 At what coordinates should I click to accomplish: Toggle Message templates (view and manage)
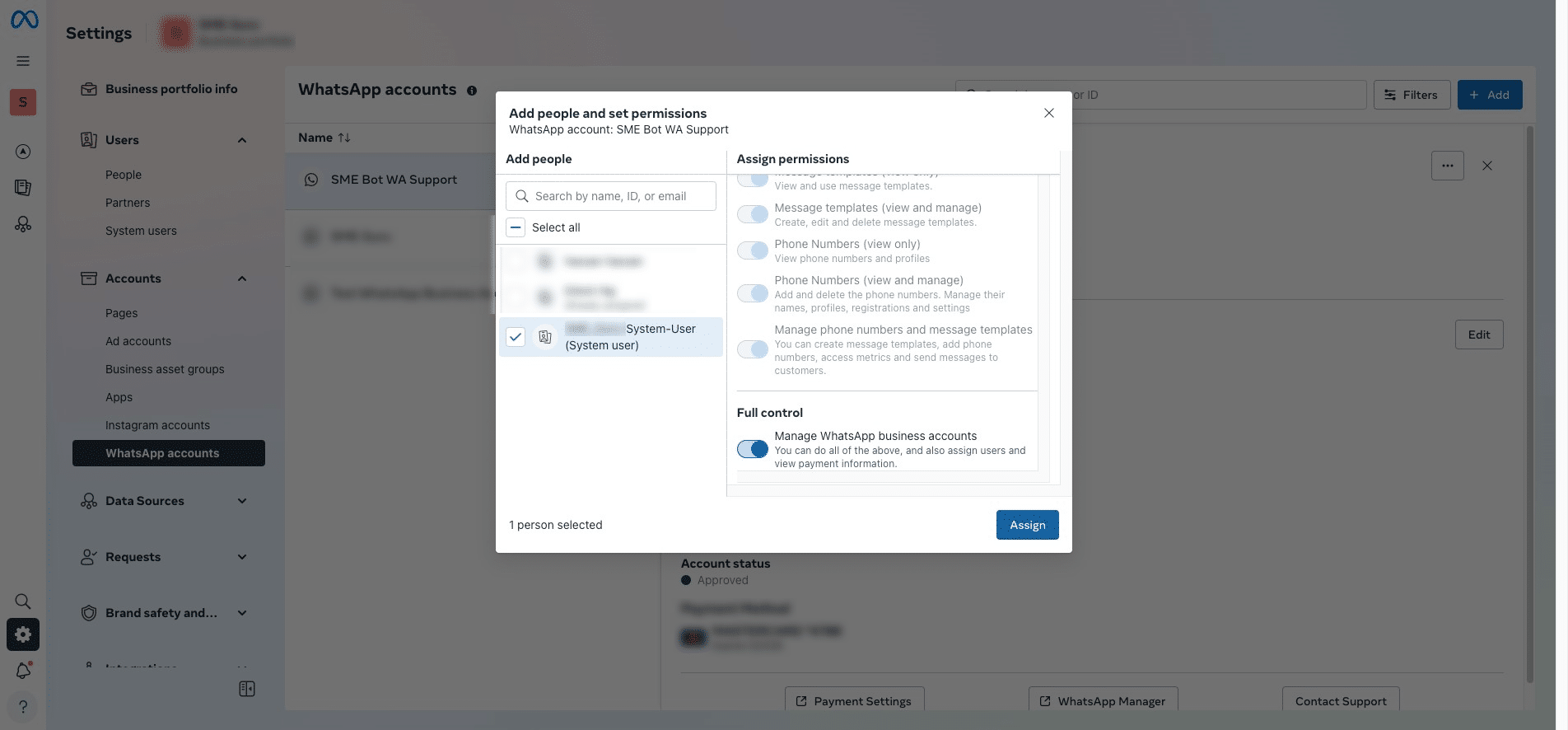click(753, 214)
